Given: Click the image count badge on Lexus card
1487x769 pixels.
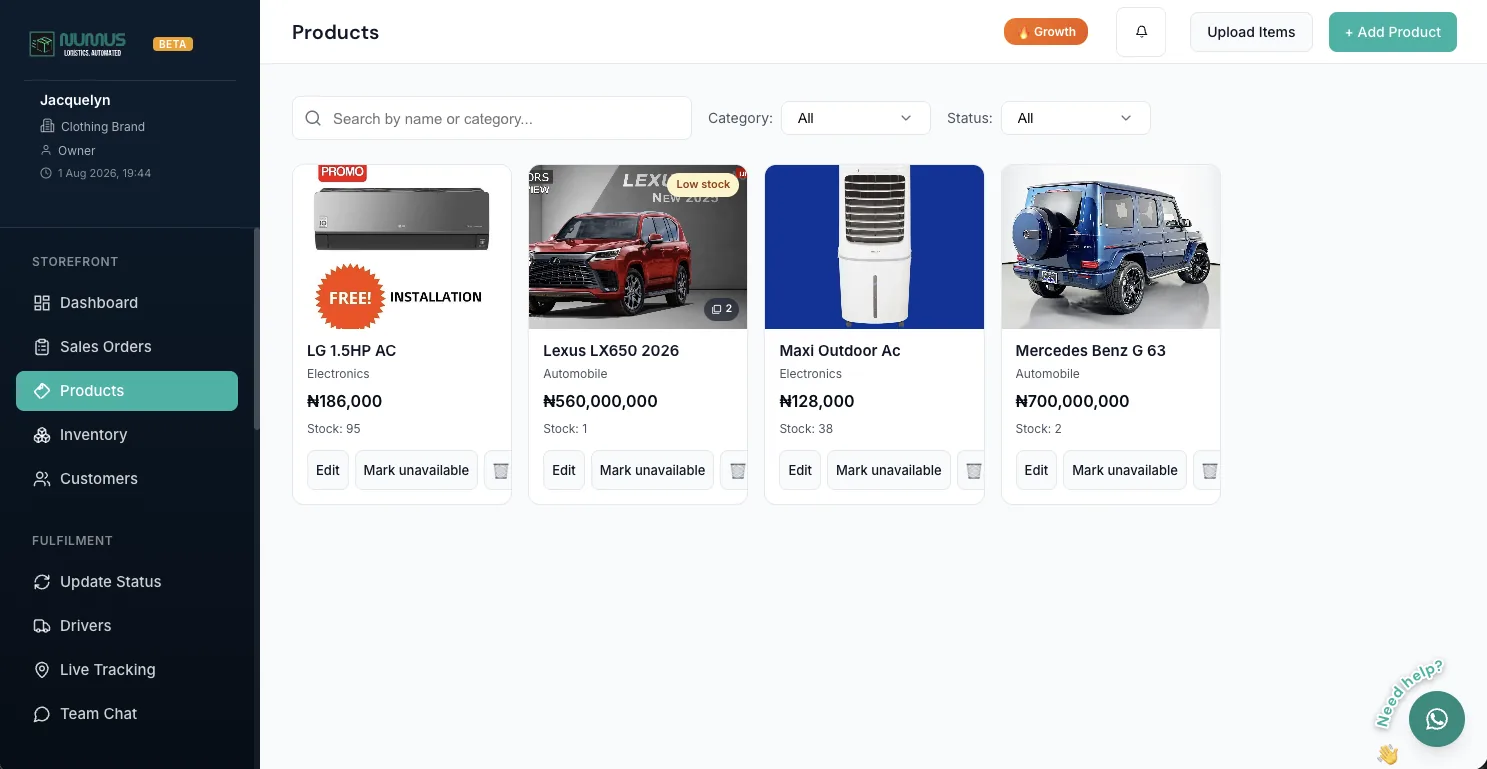Looking at the screenshot, I should tap(722, 309).
